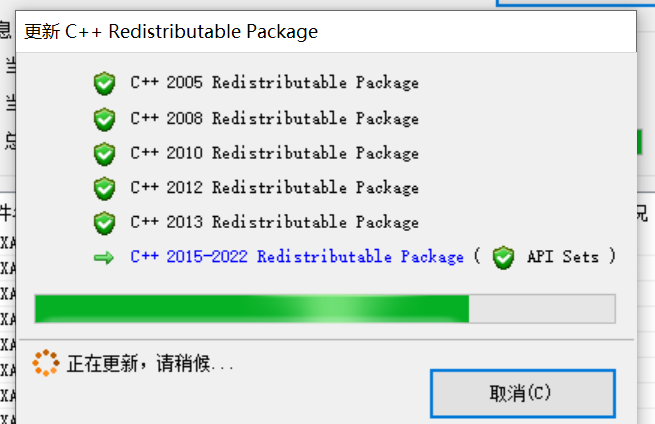Click the C++ 2013 Redistributable Package label
Image resolution: width=655 pixels, height=424 pixels.
(274, 222)
